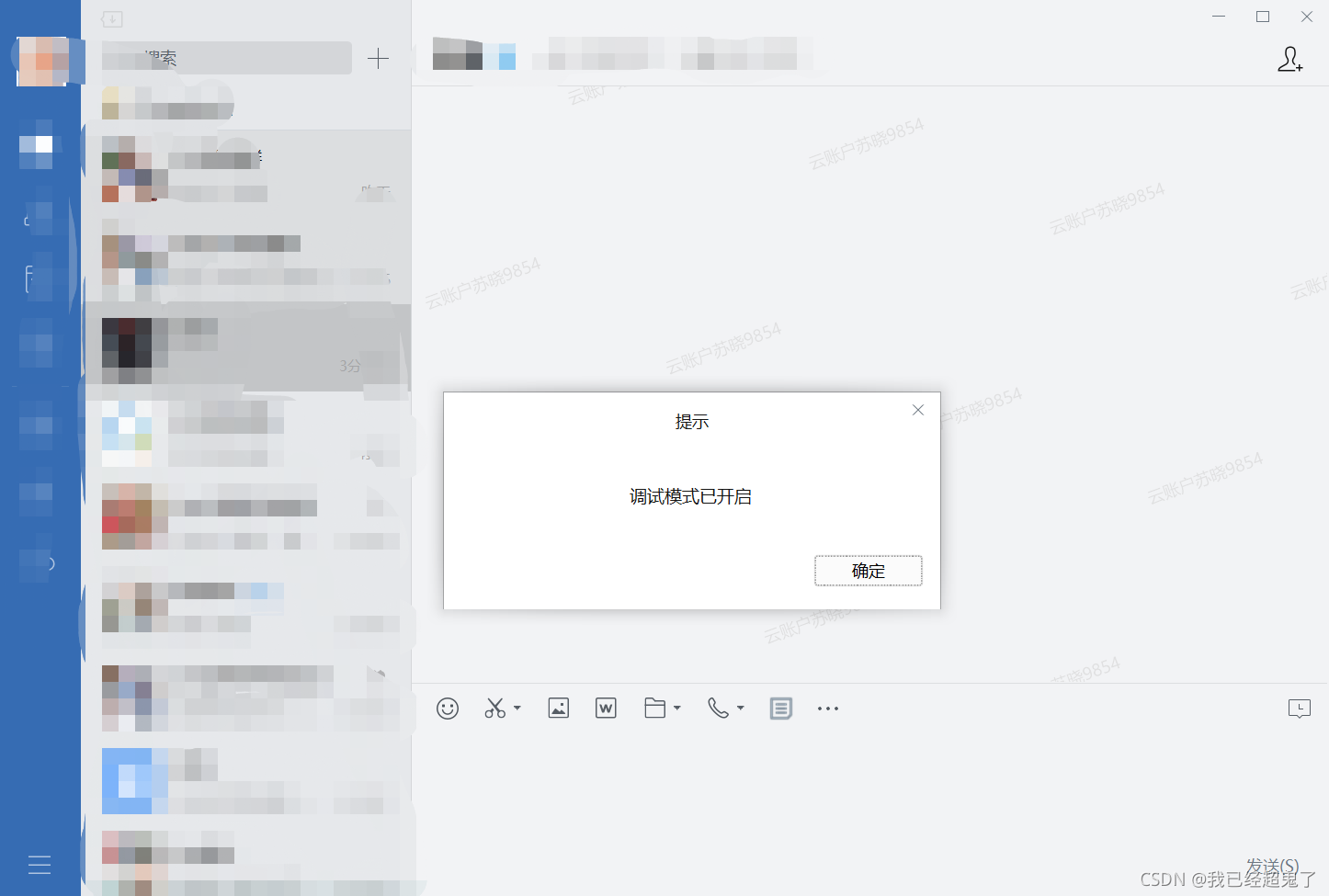1329x896 pixels.
Task: Click the scissors screenshot tool
Action: pos(495,709)
